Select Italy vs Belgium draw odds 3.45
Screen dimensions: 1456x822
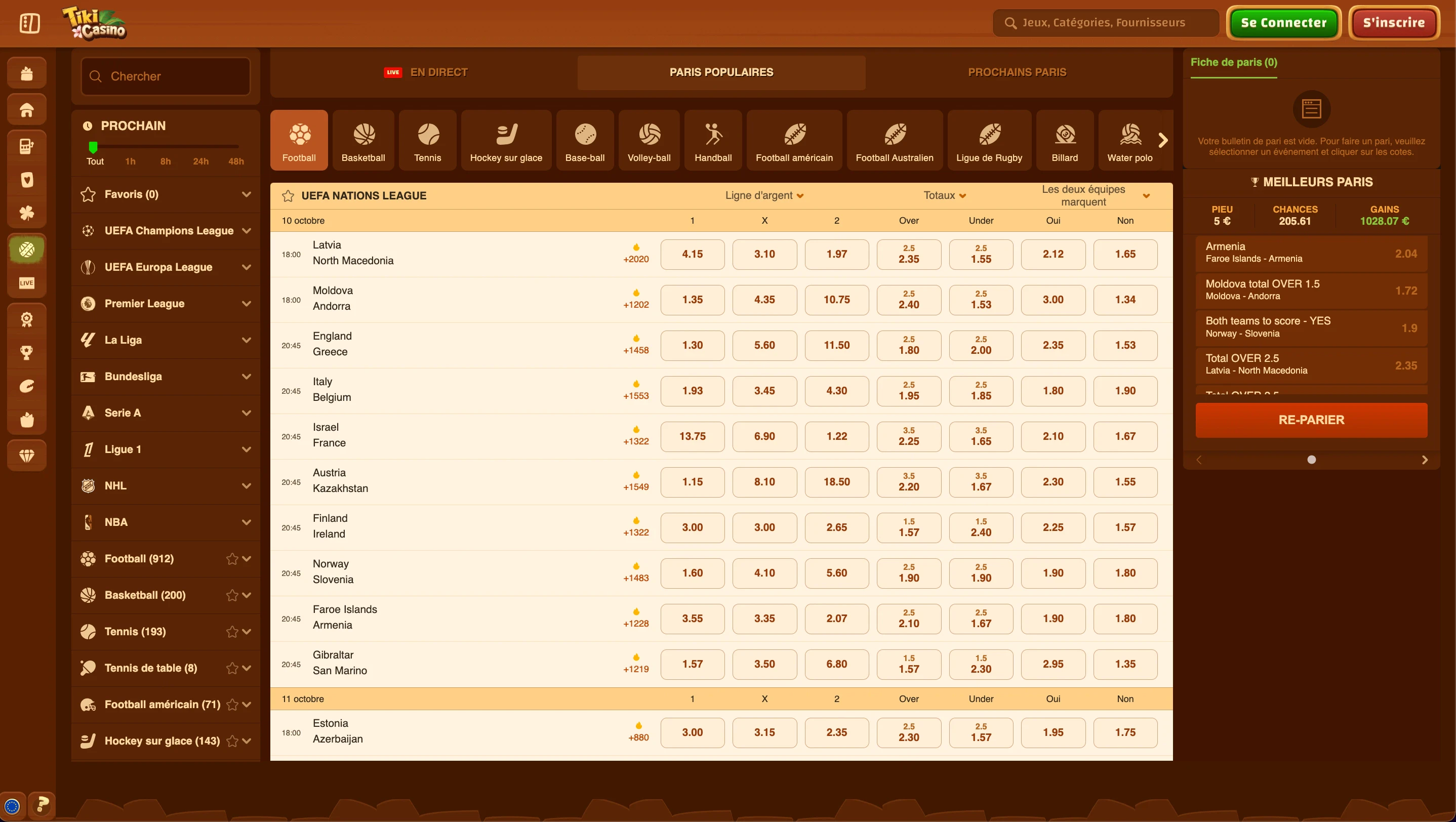coord(764,391)
